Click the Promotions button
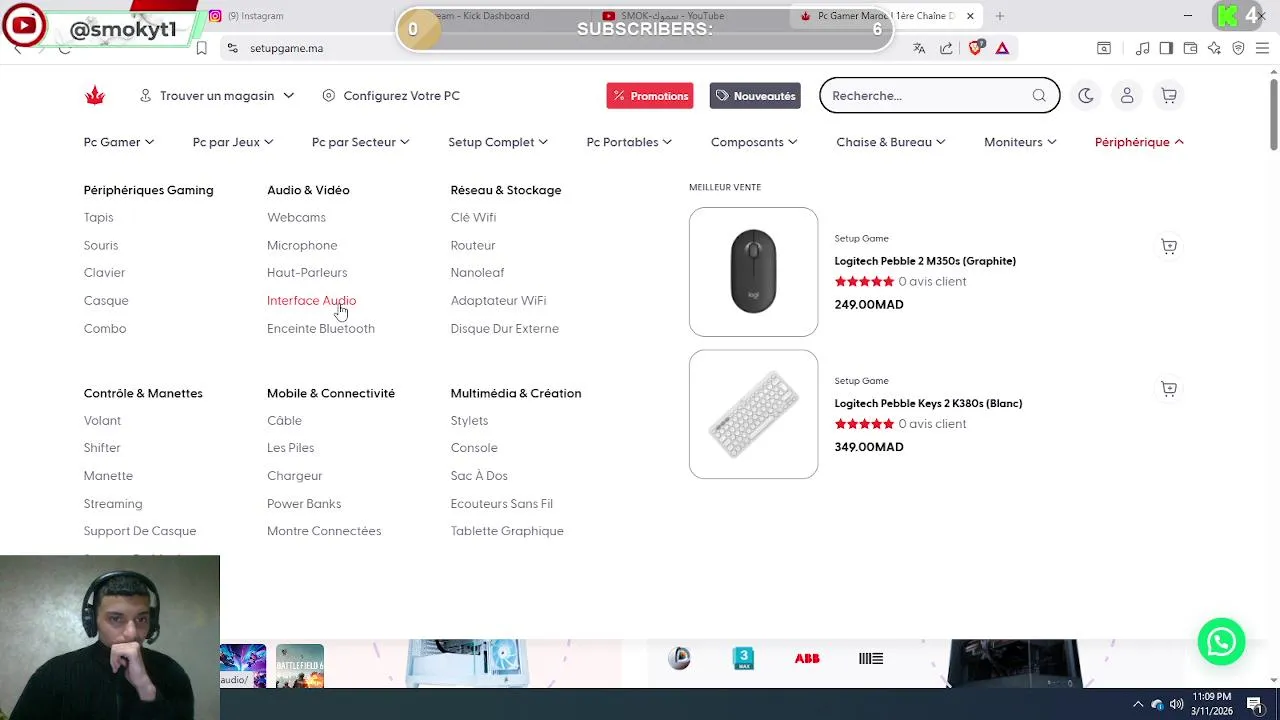The width and height of the screenshot is (1280, 720). tap(650, 96)
